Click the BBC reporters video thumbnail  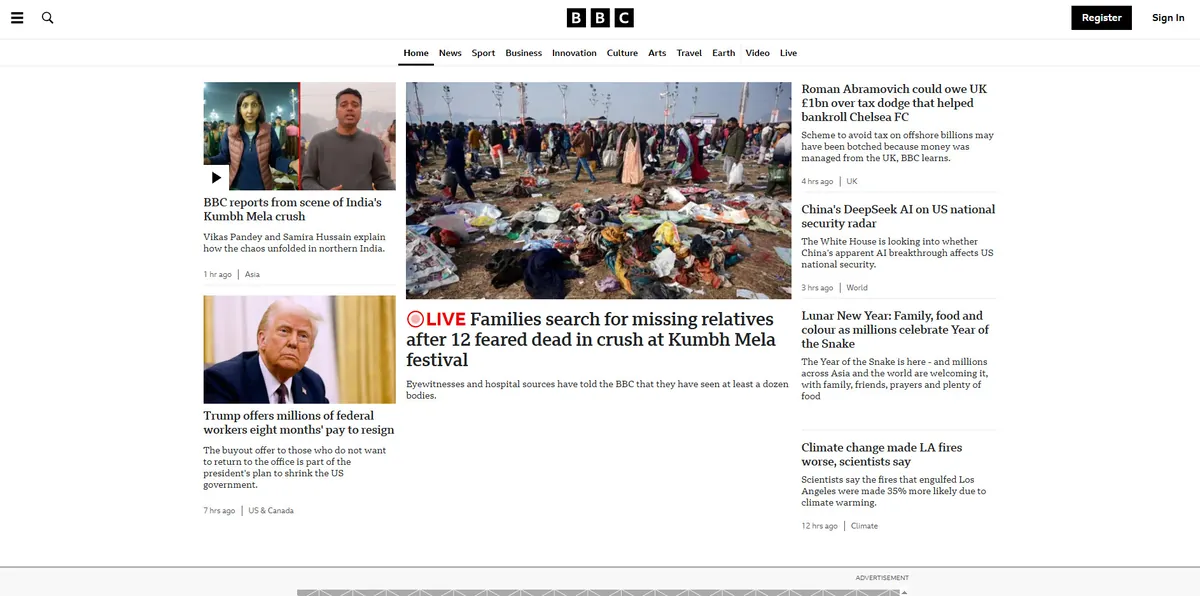(300, 136)
